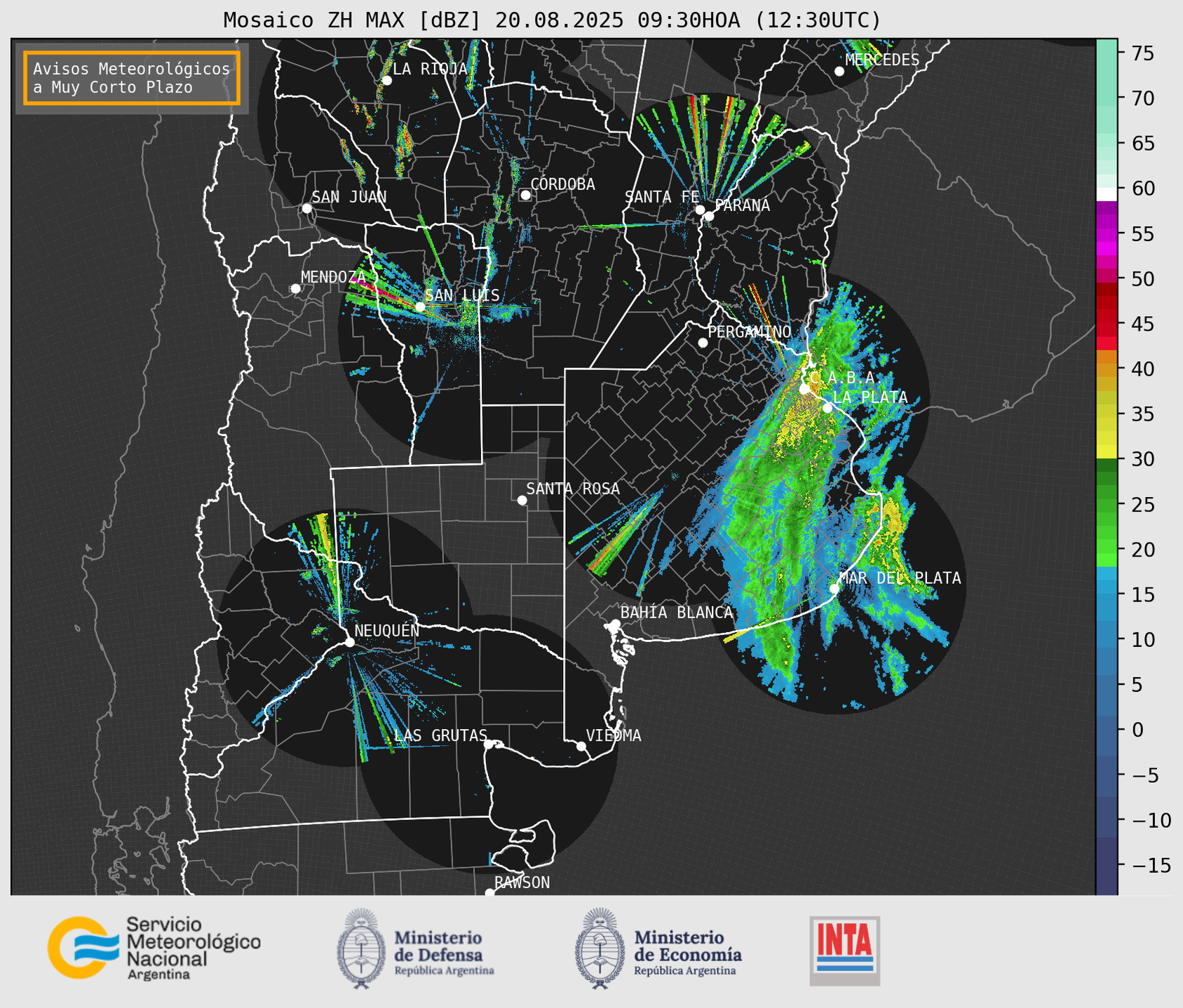Click the C.A.B.A. city marker dot
This screenshot has width=1183, height=1008.
[x=804, y=389]
